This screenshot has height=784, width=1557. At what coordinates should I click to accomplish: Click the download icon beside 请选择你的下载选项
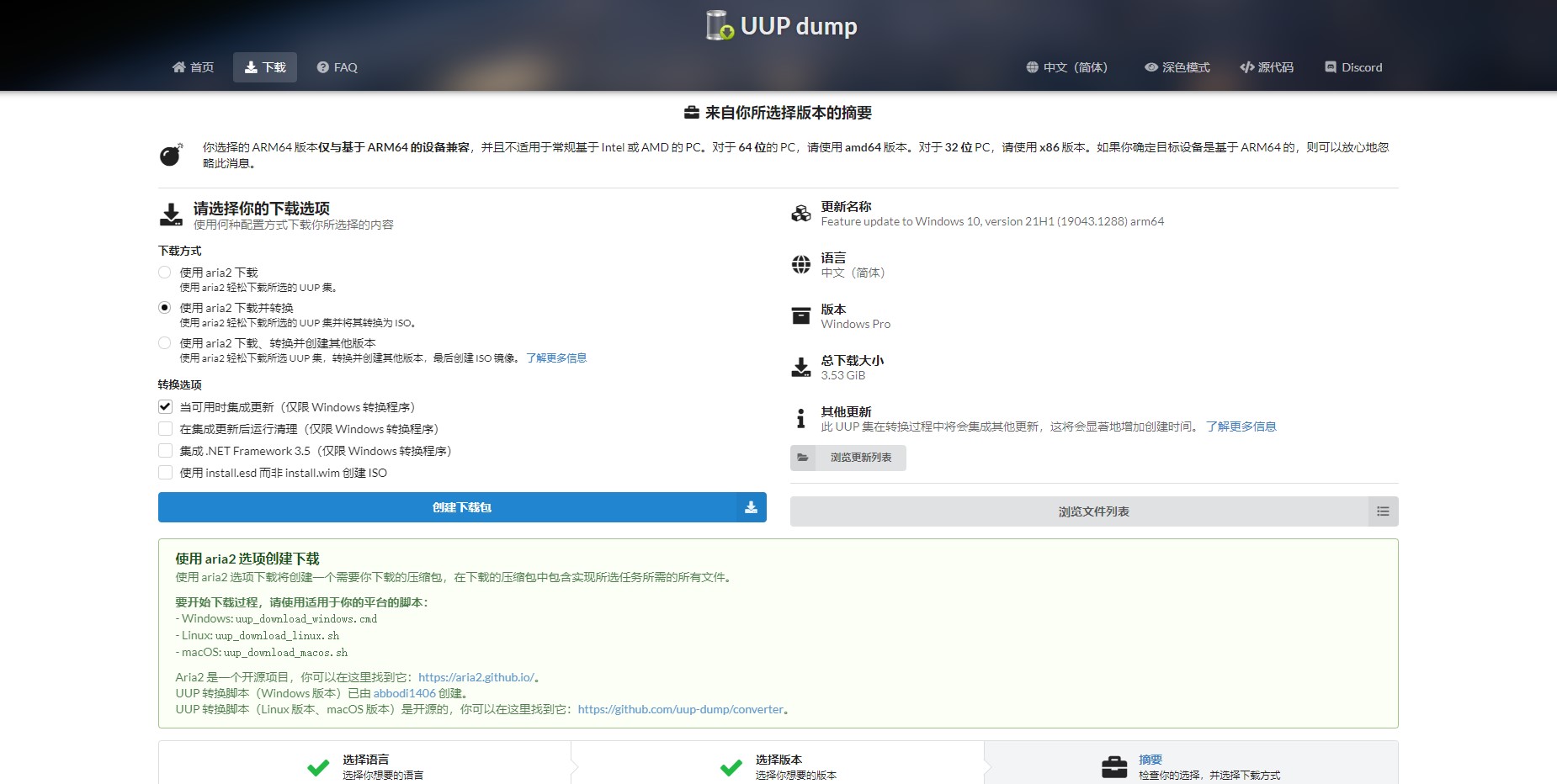(x=171, y=215)
